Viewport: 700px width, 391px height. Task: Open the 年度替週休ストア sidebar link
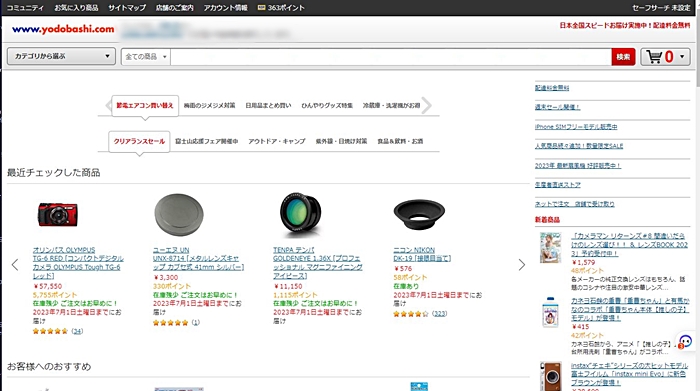click(558, 185)
